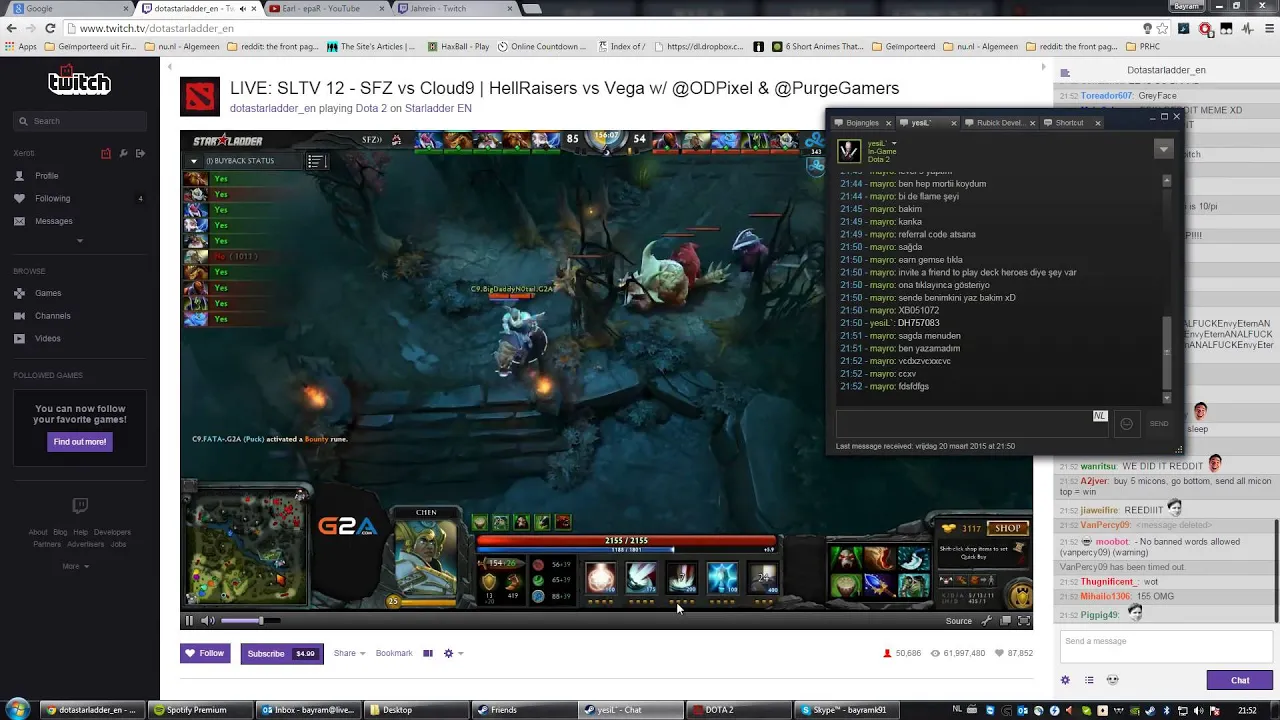1280x720 pixels.
Task: Click the layout icon next to Bookmark
Action: coord(428,653)
